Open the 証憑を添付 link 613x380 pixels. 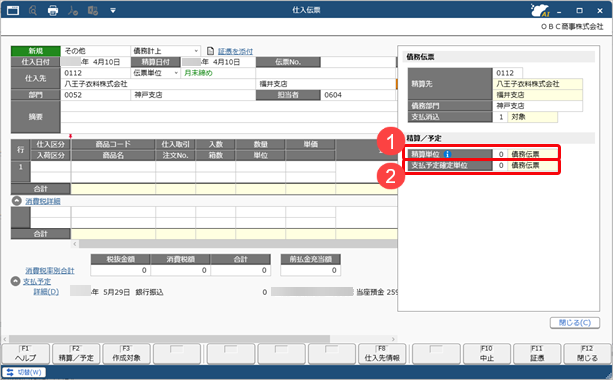(x=235, y=51)
